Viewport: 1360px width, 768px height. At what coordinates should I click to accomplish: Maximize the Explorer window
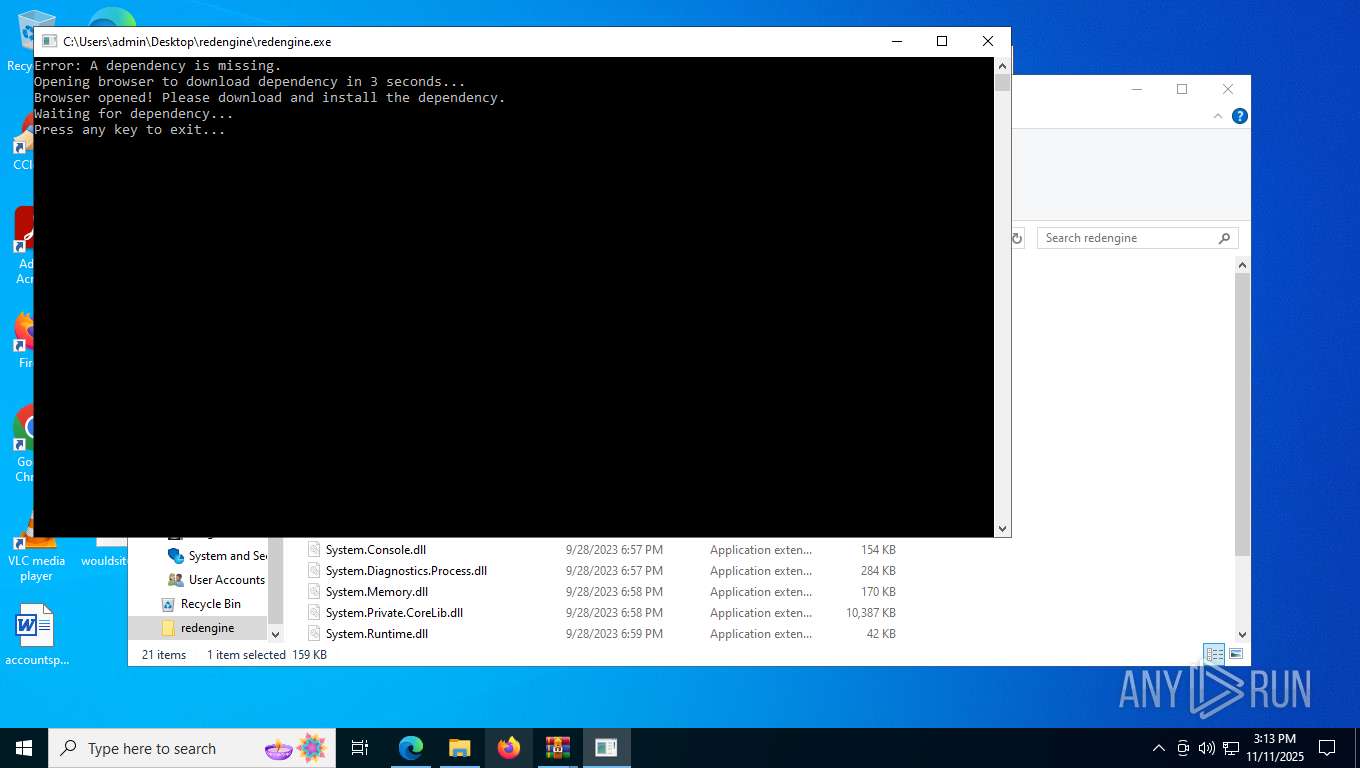[x=1182, y=89]
